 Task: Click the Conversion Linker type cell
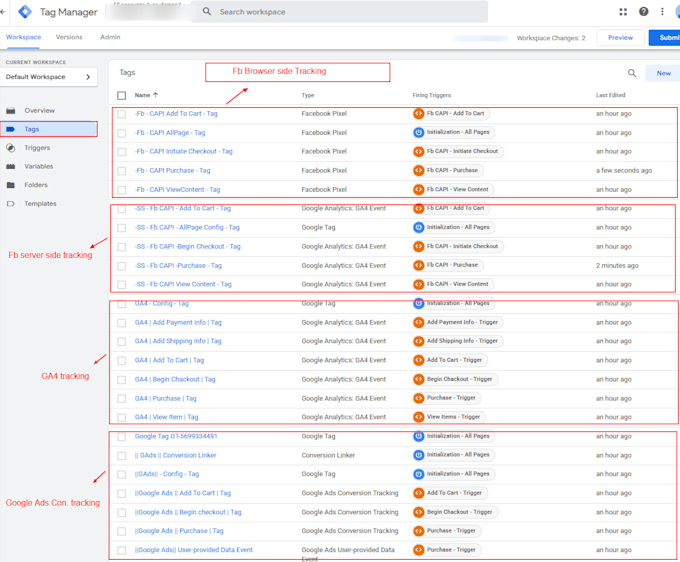pos(328,455)
